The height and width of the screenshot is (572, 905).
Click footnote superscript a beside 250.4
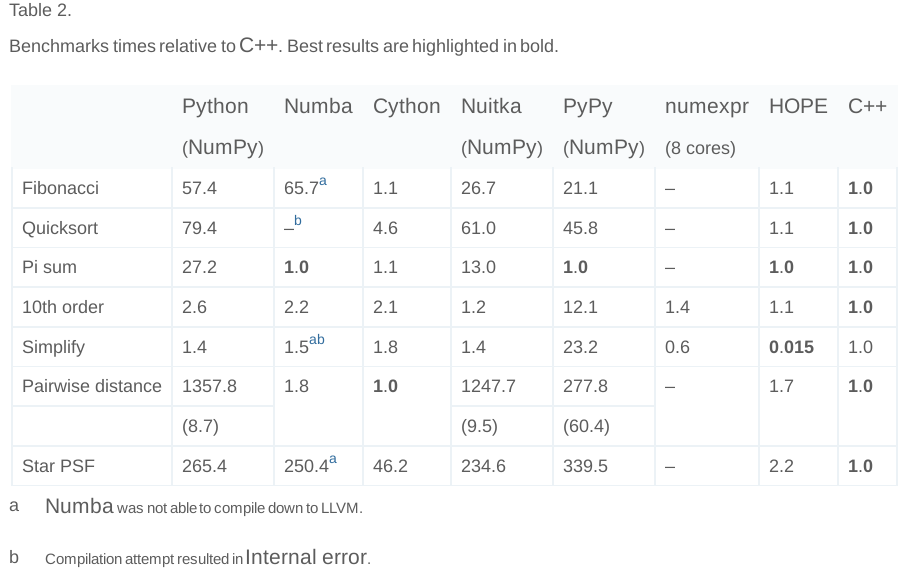(333, 459)
